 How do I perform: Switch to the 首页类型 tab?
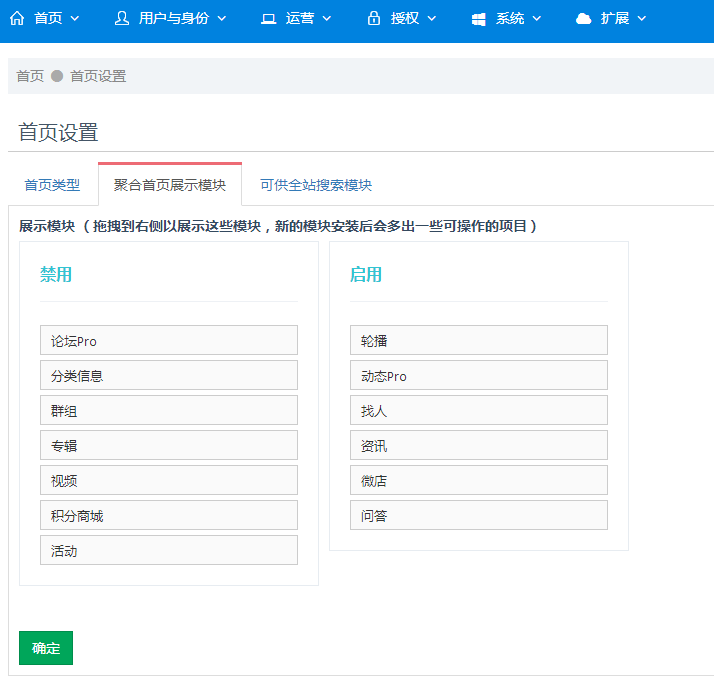point(52,185)
